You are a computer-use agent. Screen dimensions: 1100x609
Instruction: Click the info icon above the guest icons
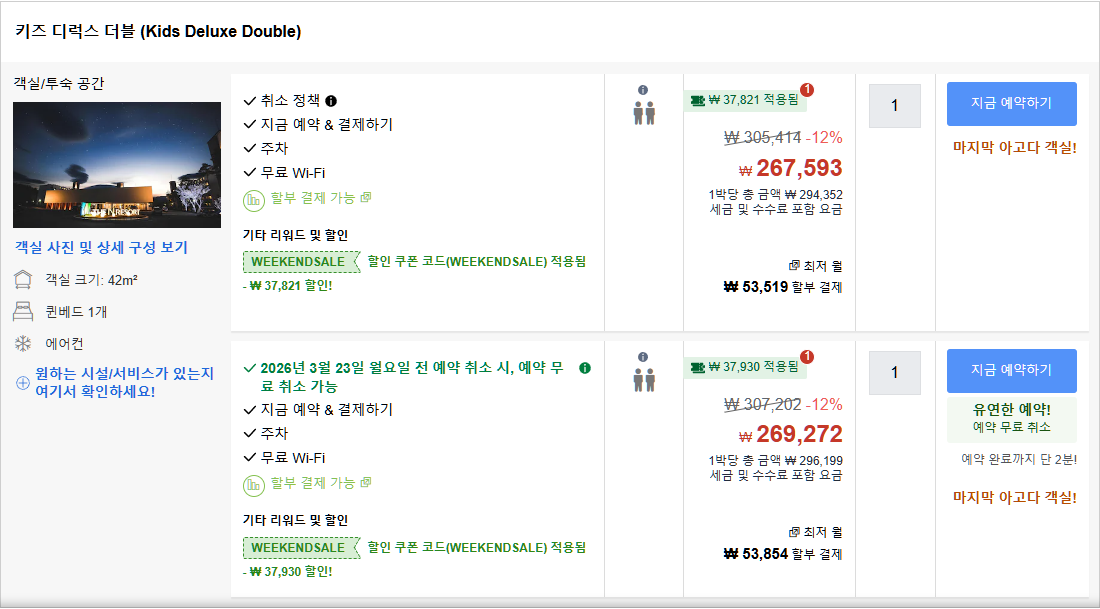(x=643, y=89)
